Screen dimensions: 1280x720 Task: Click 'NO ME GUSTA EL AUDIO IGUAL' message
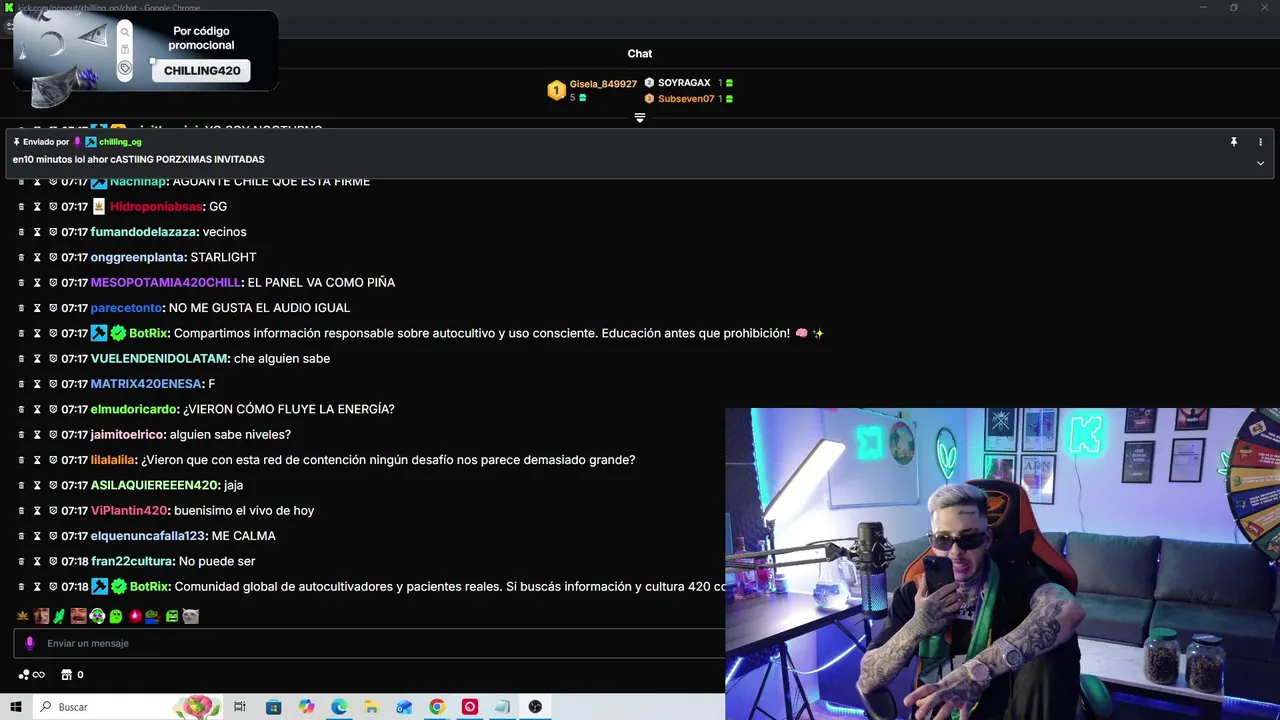259,308
